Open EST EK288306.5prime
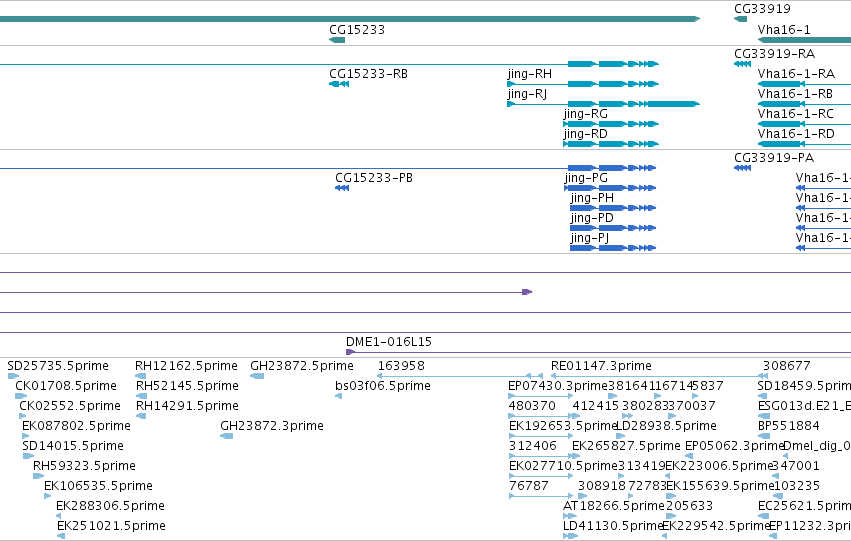The image size is (851, 541). tap(111, 506)
